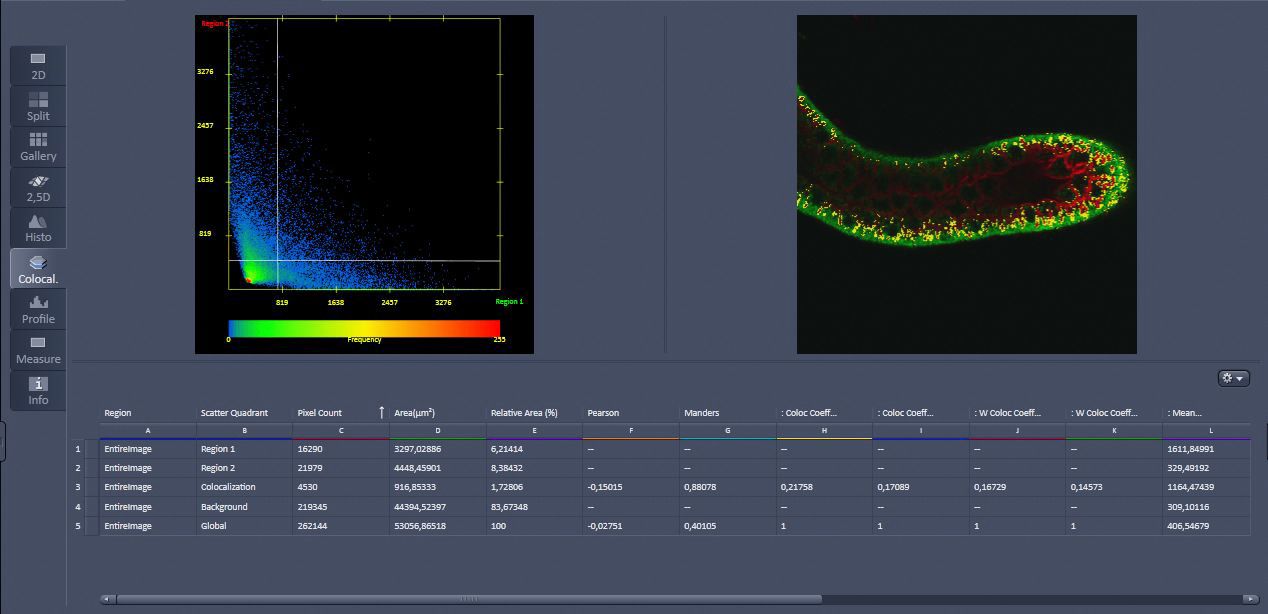
Task: Switch to the 2D view tab
Action: coord(38,65)
